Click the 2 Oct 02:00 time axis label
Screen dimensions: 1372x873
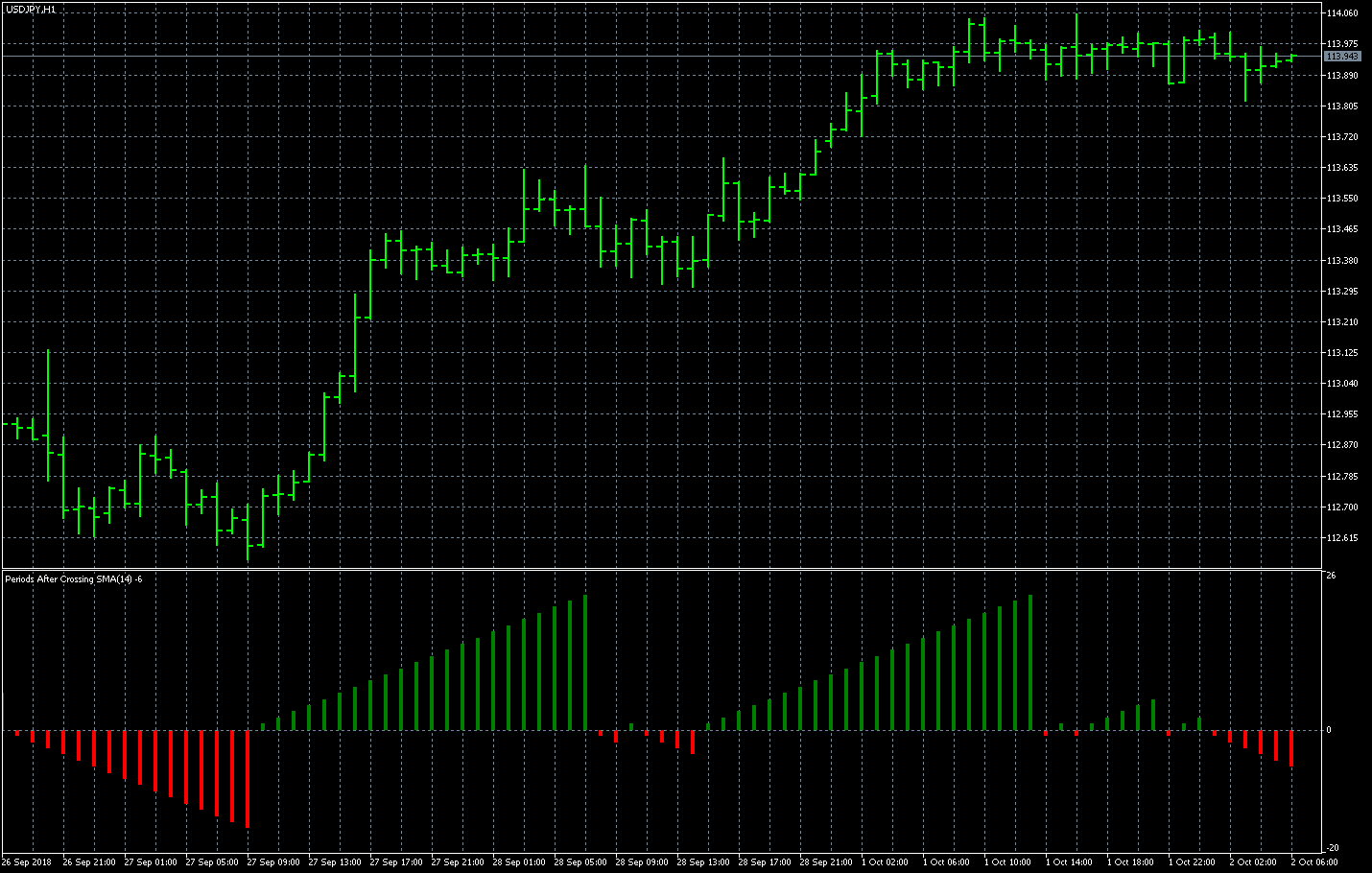[1253, 862]
